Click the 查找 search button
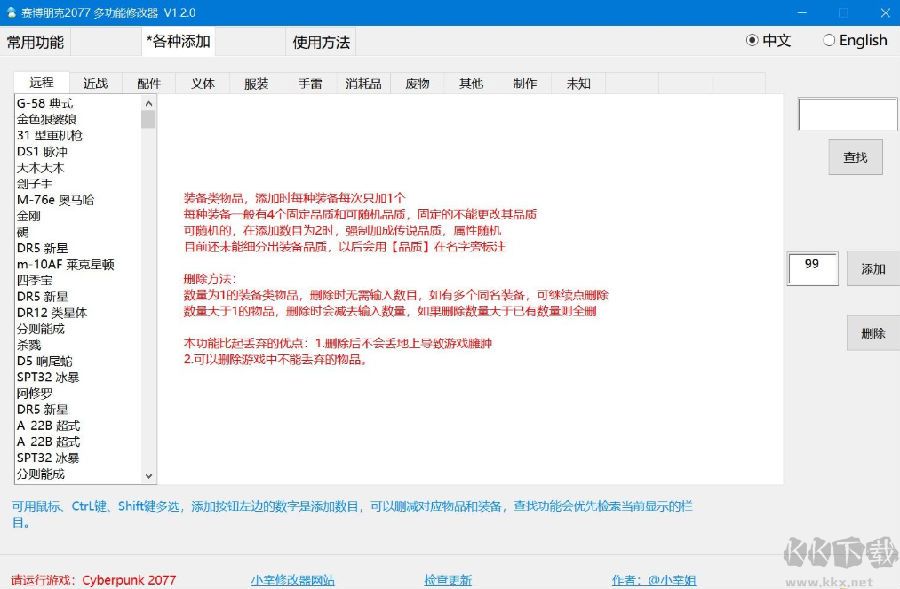 pos(855,156)
